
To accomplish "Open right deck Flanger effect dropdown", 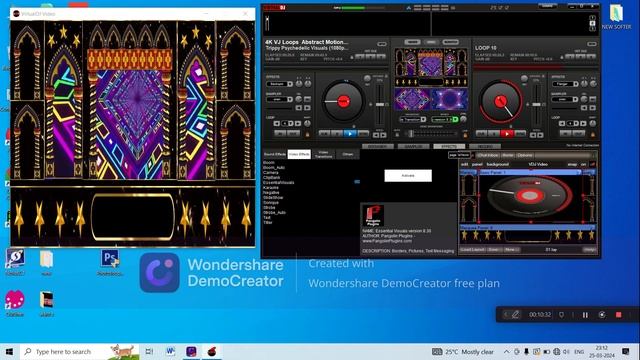I will click(x=576, y=84).
